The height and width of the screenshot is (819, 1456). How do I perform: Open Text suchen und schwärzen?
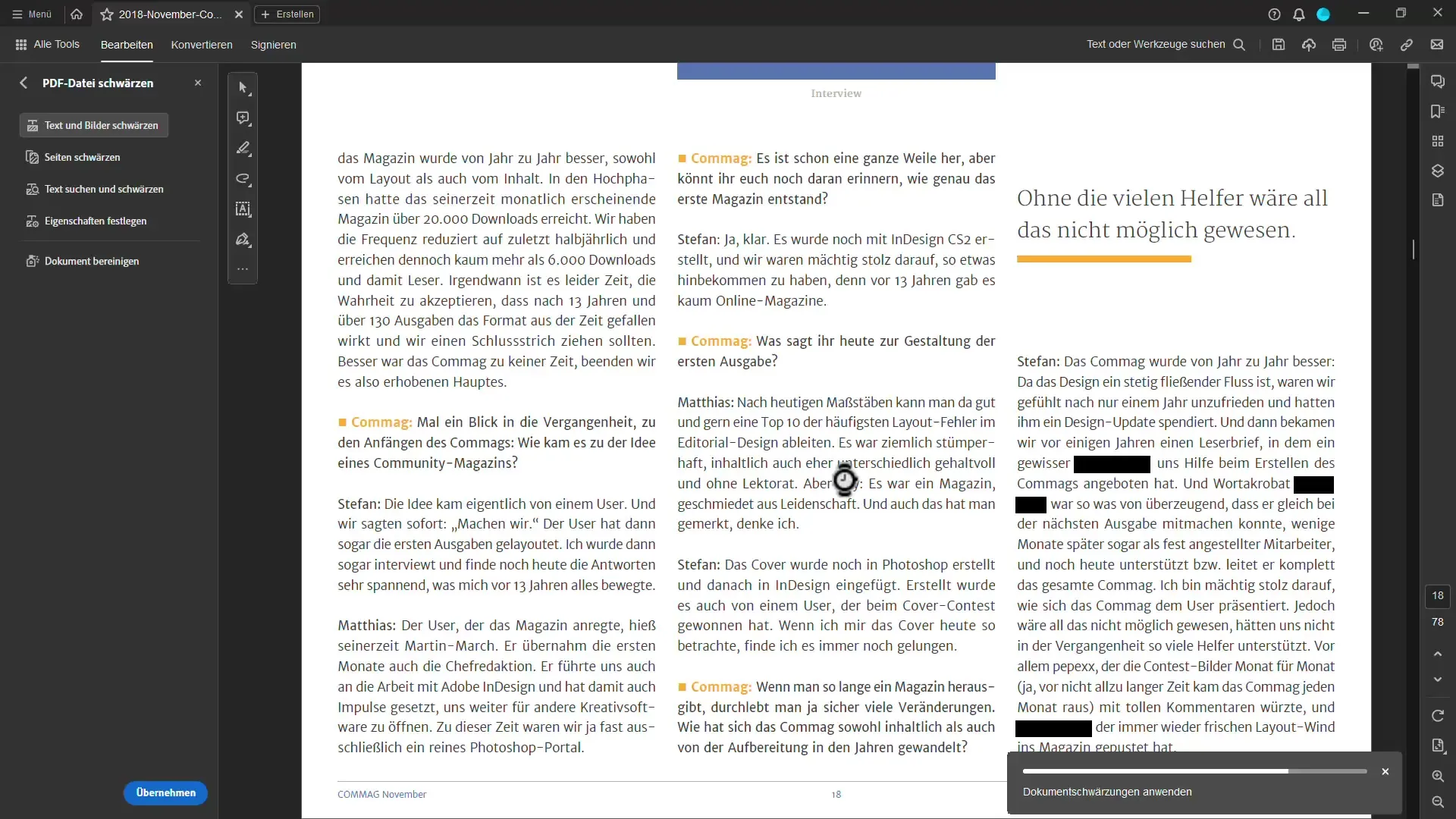95,189
